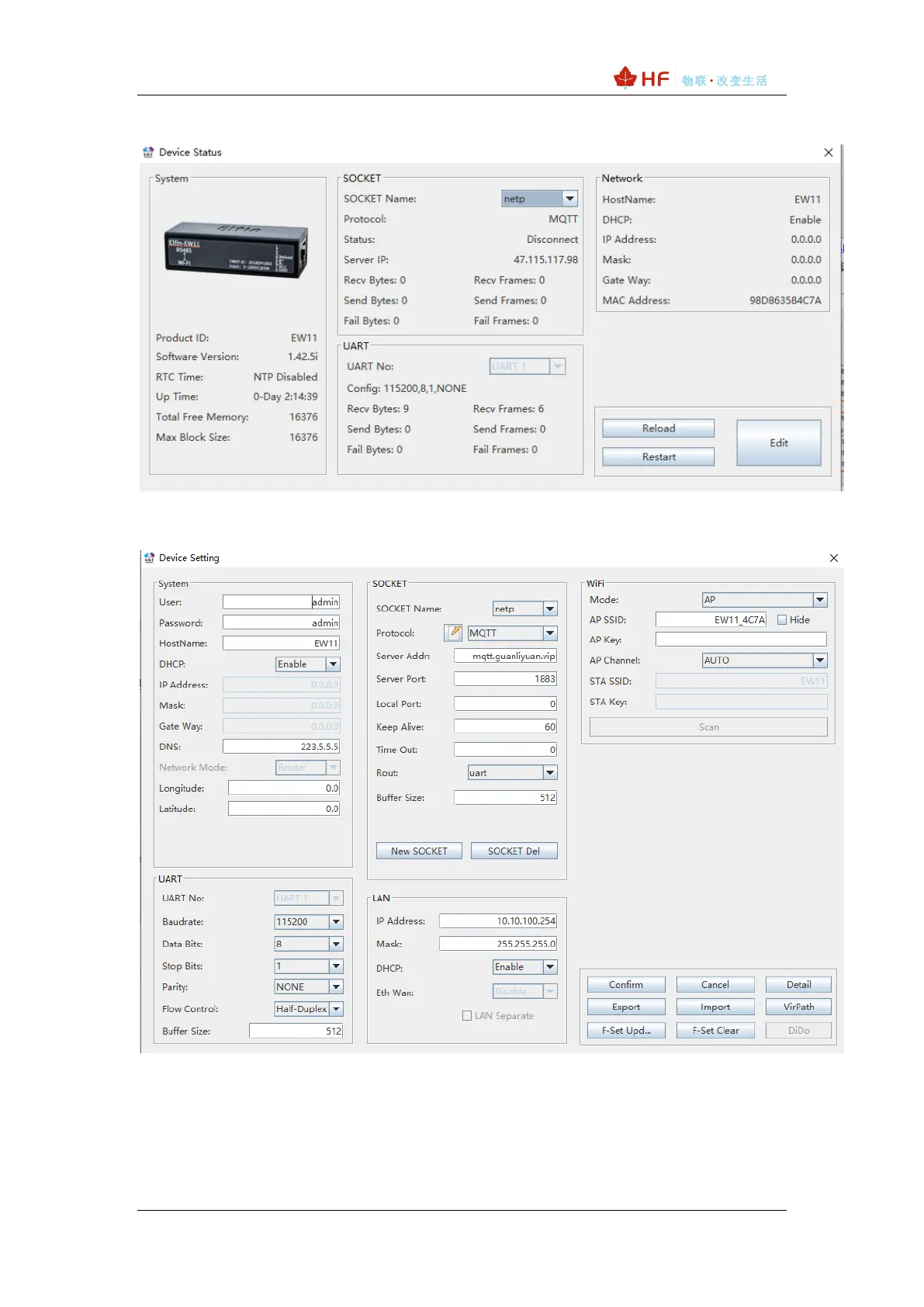The image size is (924, 1307).
Task: Click the HostName input field
Action: tap(281, 643)
